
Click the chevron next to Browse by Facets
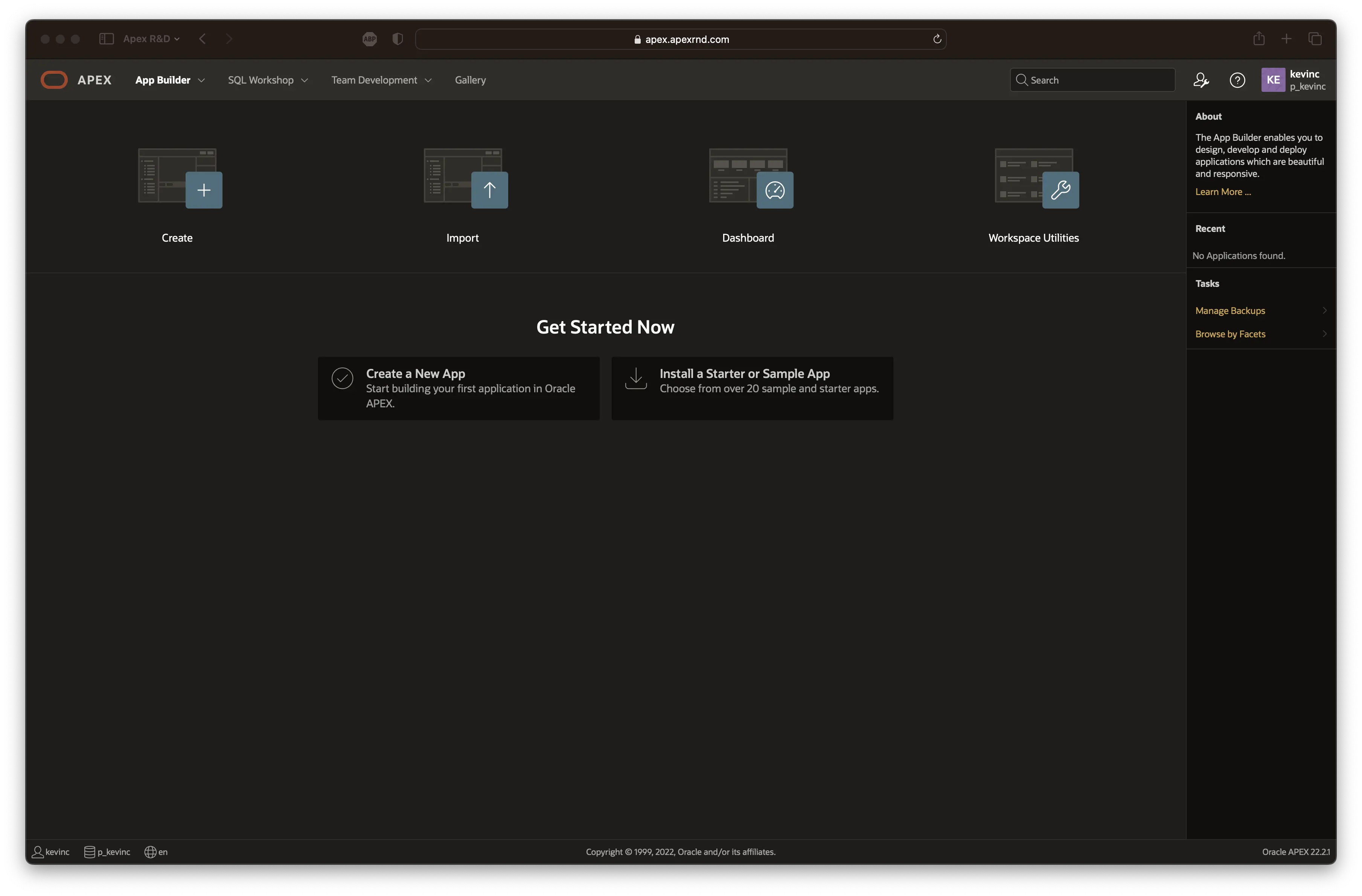point(1324,334)
